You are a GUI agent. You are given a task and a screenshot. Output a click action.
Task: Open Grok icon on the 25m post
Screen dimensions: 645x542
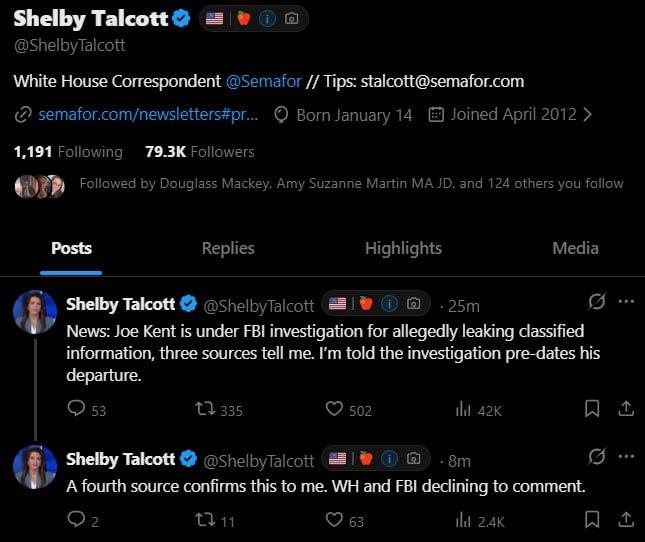coord(597,302)
